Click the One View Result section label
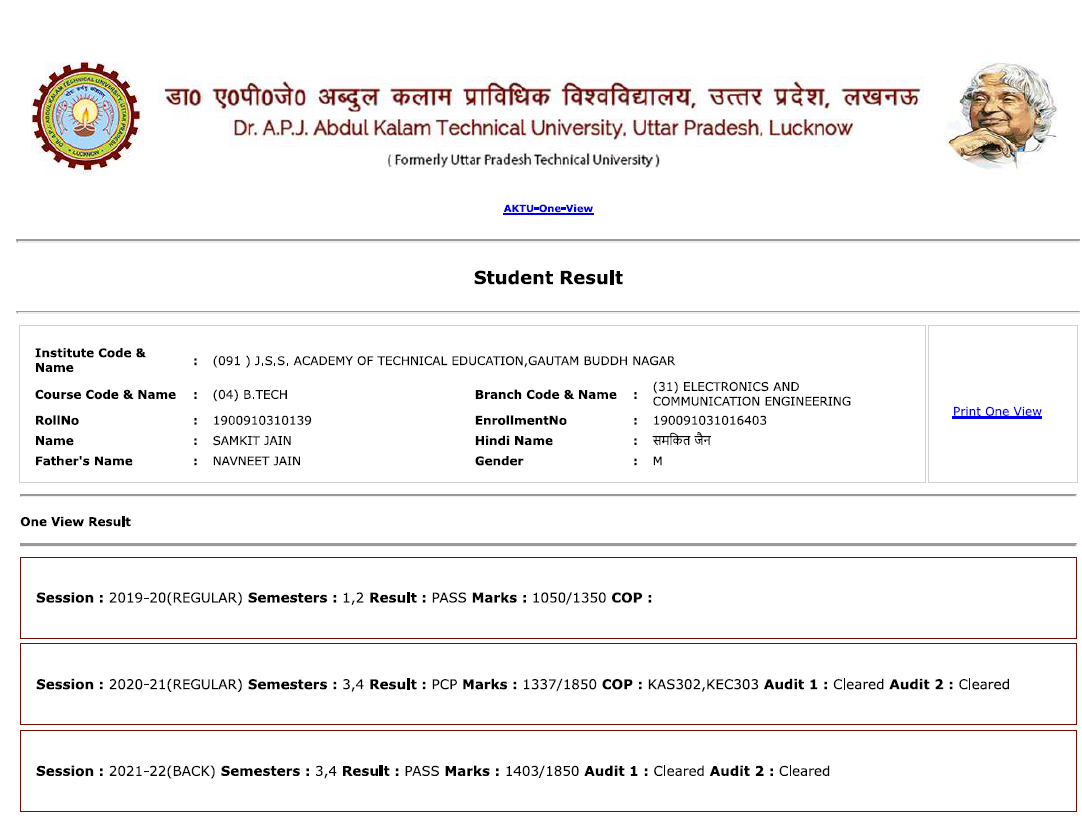 pos(75,522)
